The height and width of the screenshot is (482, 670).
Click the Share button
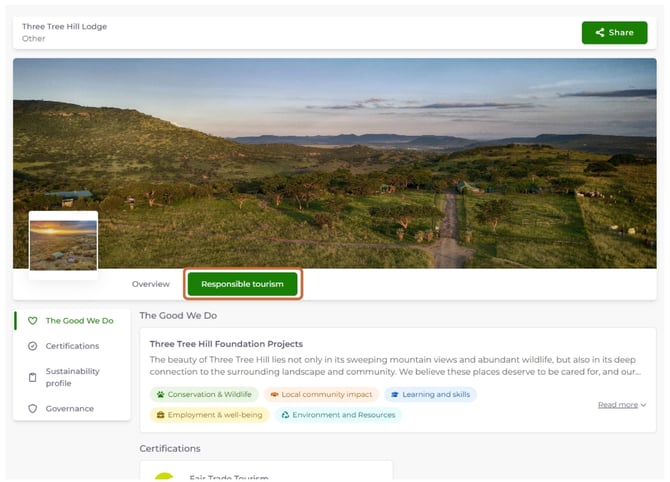[614, 32]
